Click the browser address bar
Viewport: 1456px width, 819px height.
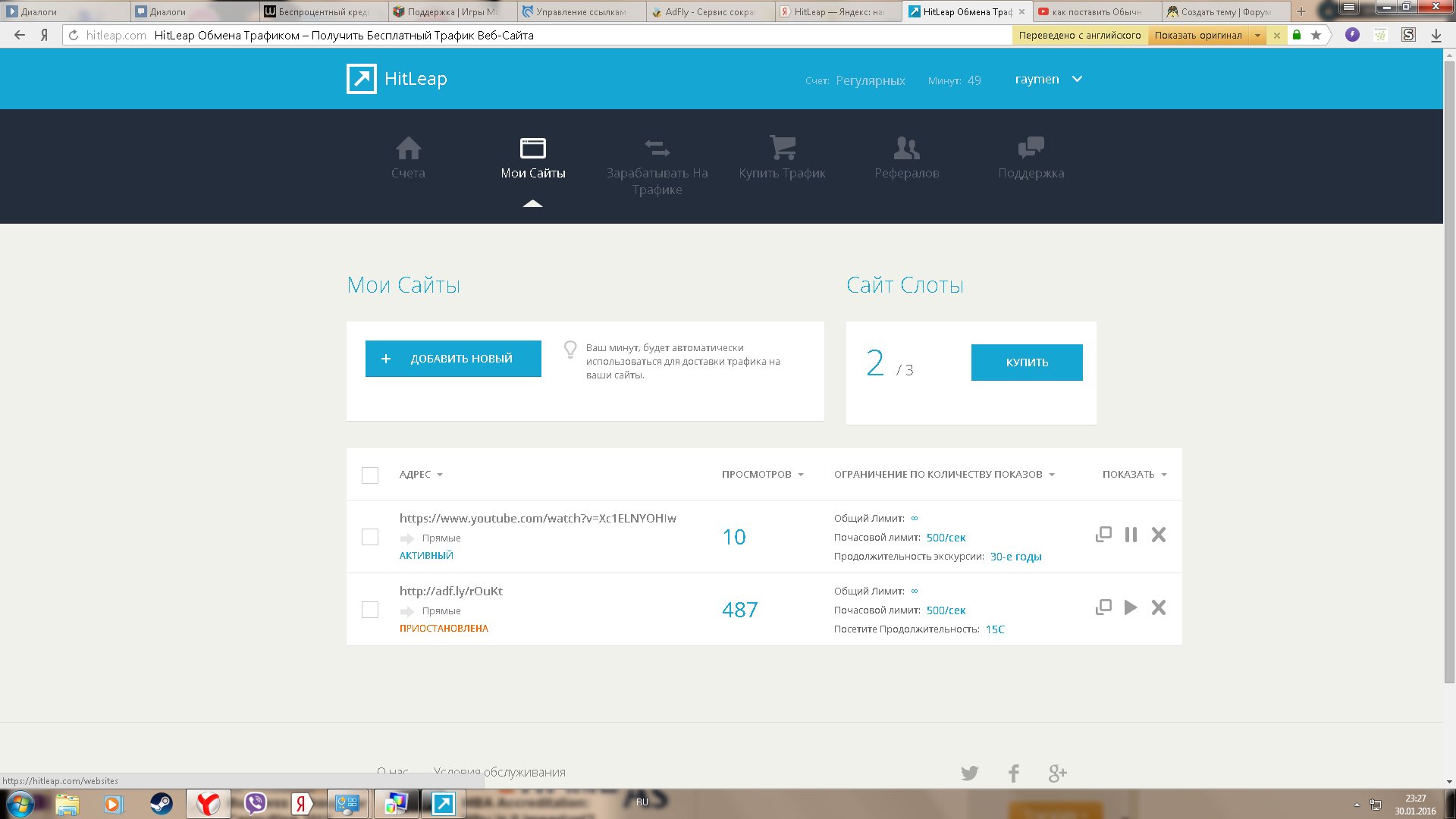point(538,35)
